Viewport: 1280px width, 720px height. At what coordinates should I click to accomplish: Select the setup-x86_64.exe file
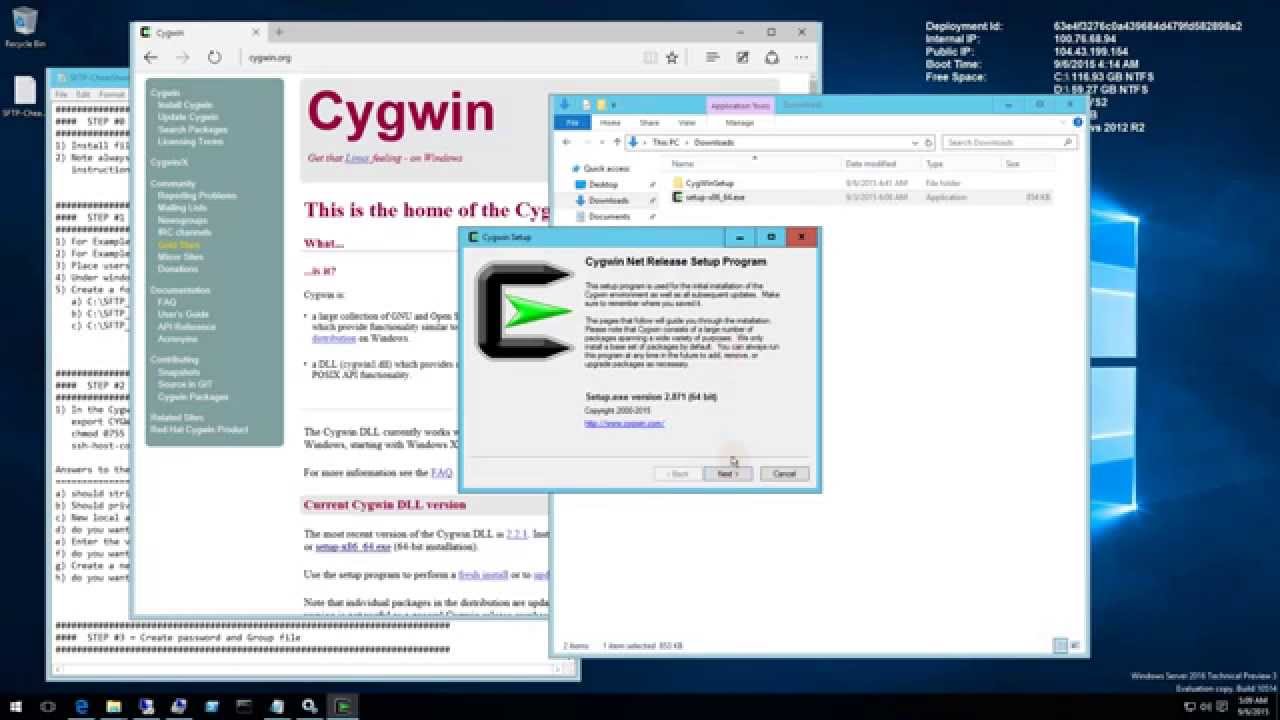[715, 197]
